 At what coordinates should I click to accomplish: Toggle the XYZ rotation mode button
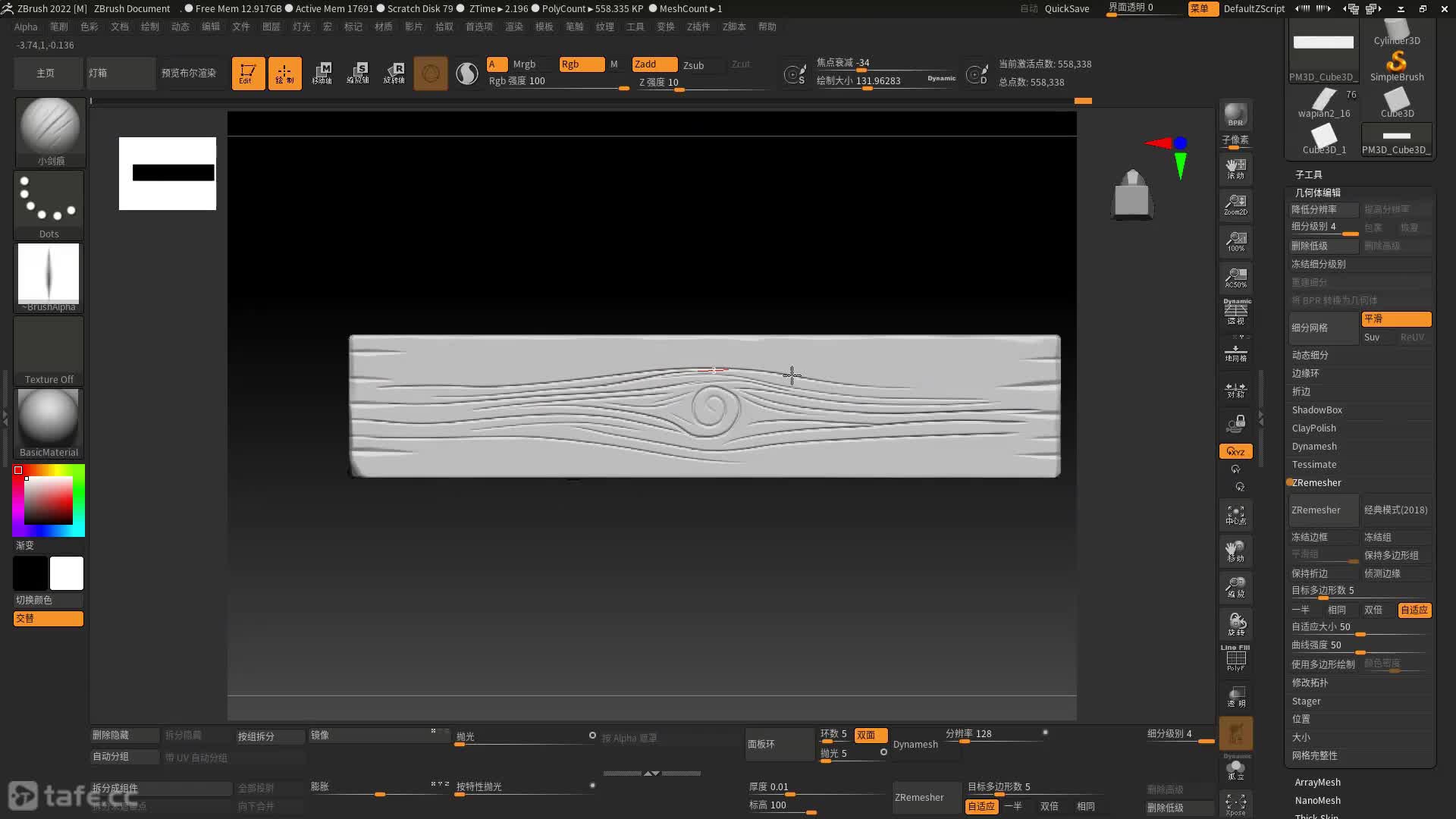coord(1235,451)
